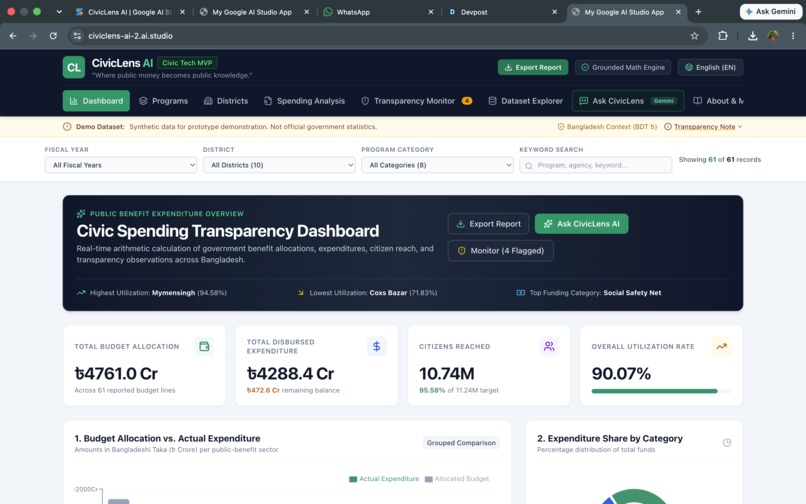Click the Grouped Comparison label
Viewport: 806px width, 504px height.
pos(461,443)
